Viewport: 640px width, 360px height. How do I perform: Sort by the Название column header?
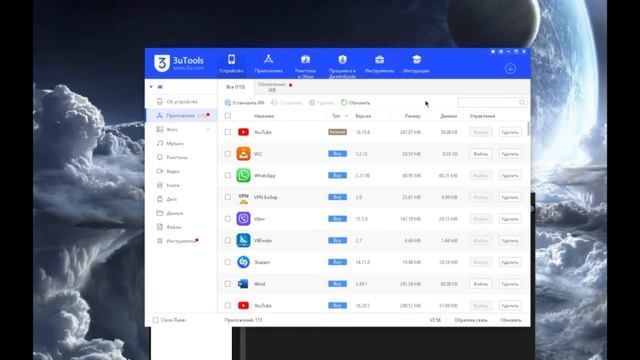(x=264, y=116)
